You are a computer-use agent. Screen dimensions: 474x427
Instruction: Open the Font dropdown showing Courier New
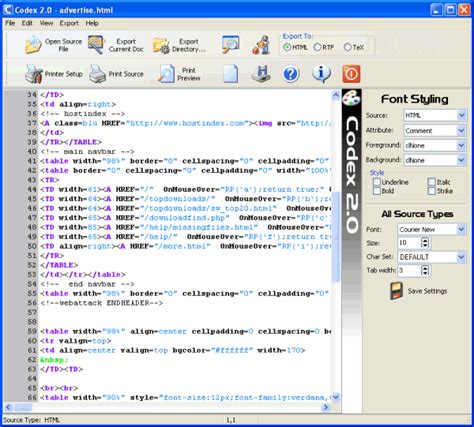[461, 229]
